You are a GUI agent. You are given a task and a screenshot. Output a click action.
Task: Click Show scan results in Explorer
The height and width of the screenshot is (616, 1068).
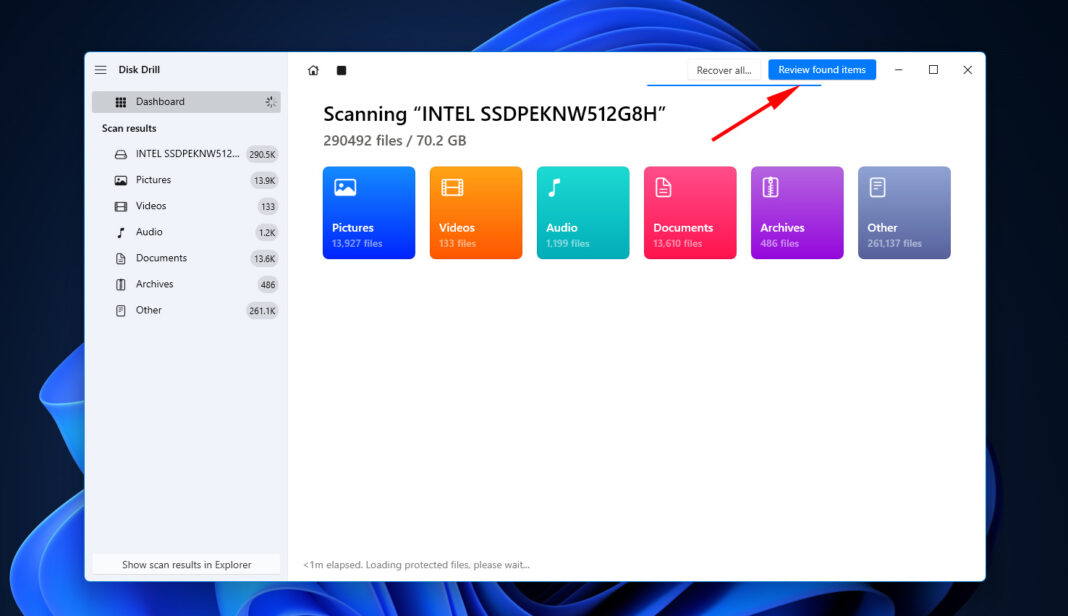(x=186, y=565)
